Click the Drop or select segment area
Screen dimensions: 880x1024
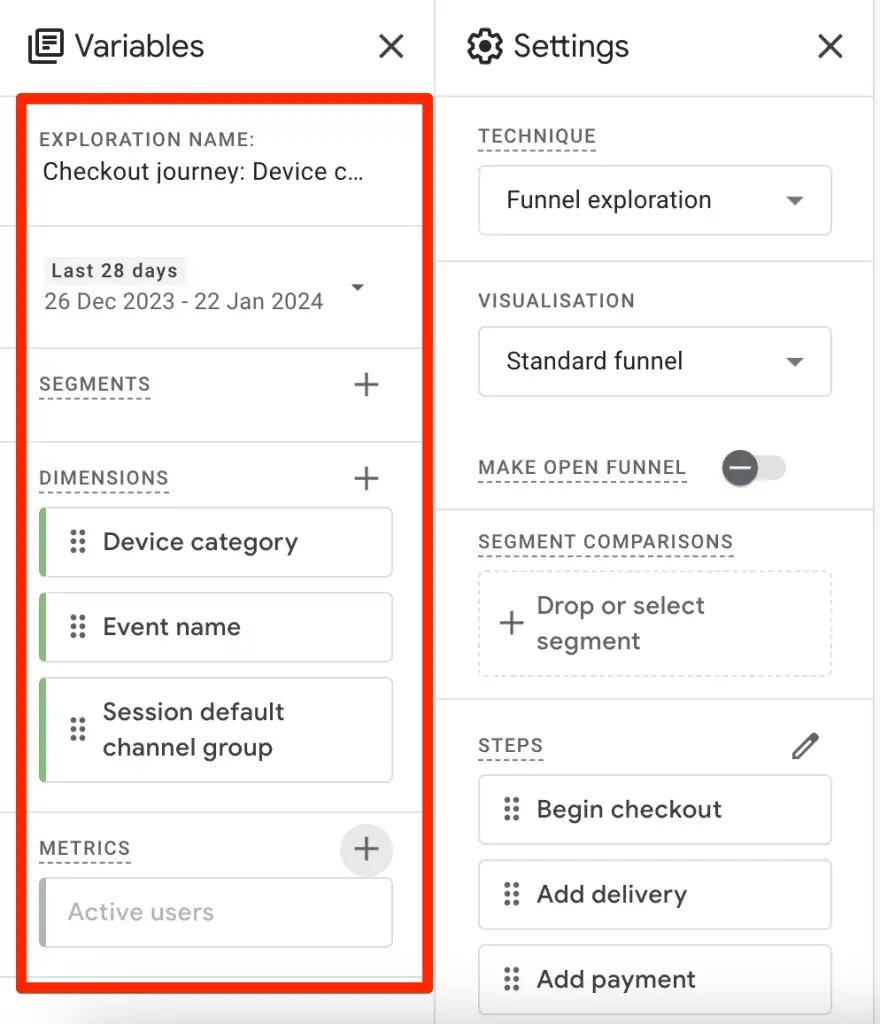(655, 623)
